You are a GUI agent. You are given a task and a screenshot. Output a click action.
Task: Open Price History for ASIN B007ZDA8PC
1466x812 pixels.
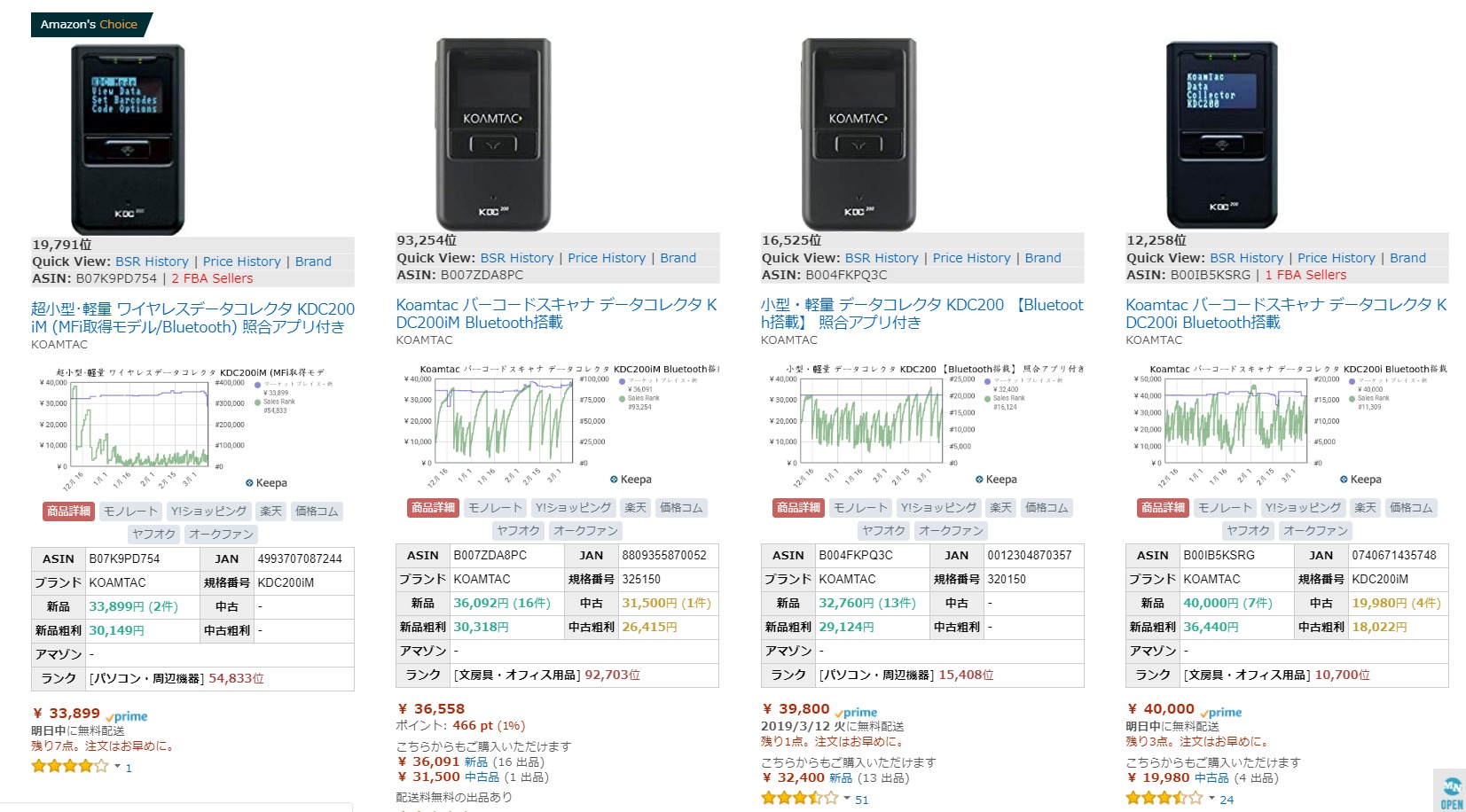(x=607, y=258)
